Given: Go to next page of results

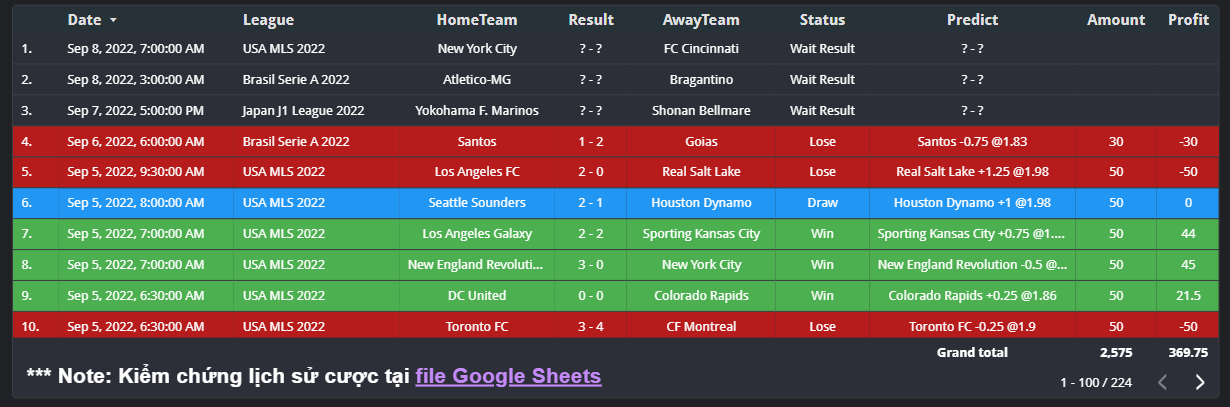Looking at the screenshot, I should click(x=1200, y=382).
